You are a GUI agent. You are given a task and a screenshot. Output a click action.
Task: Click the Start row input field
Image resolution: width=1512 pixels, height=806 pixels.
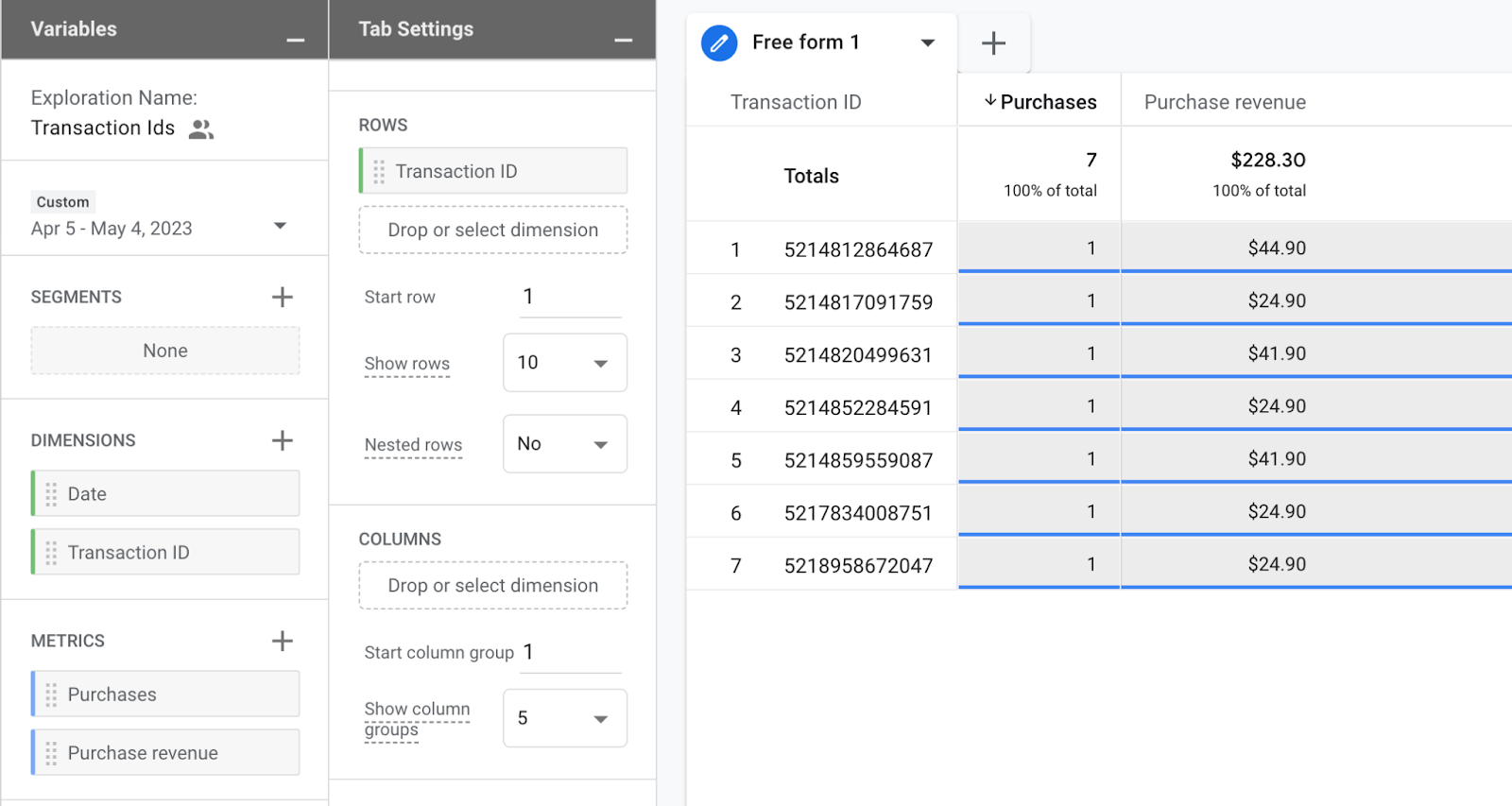coord(570,298)
